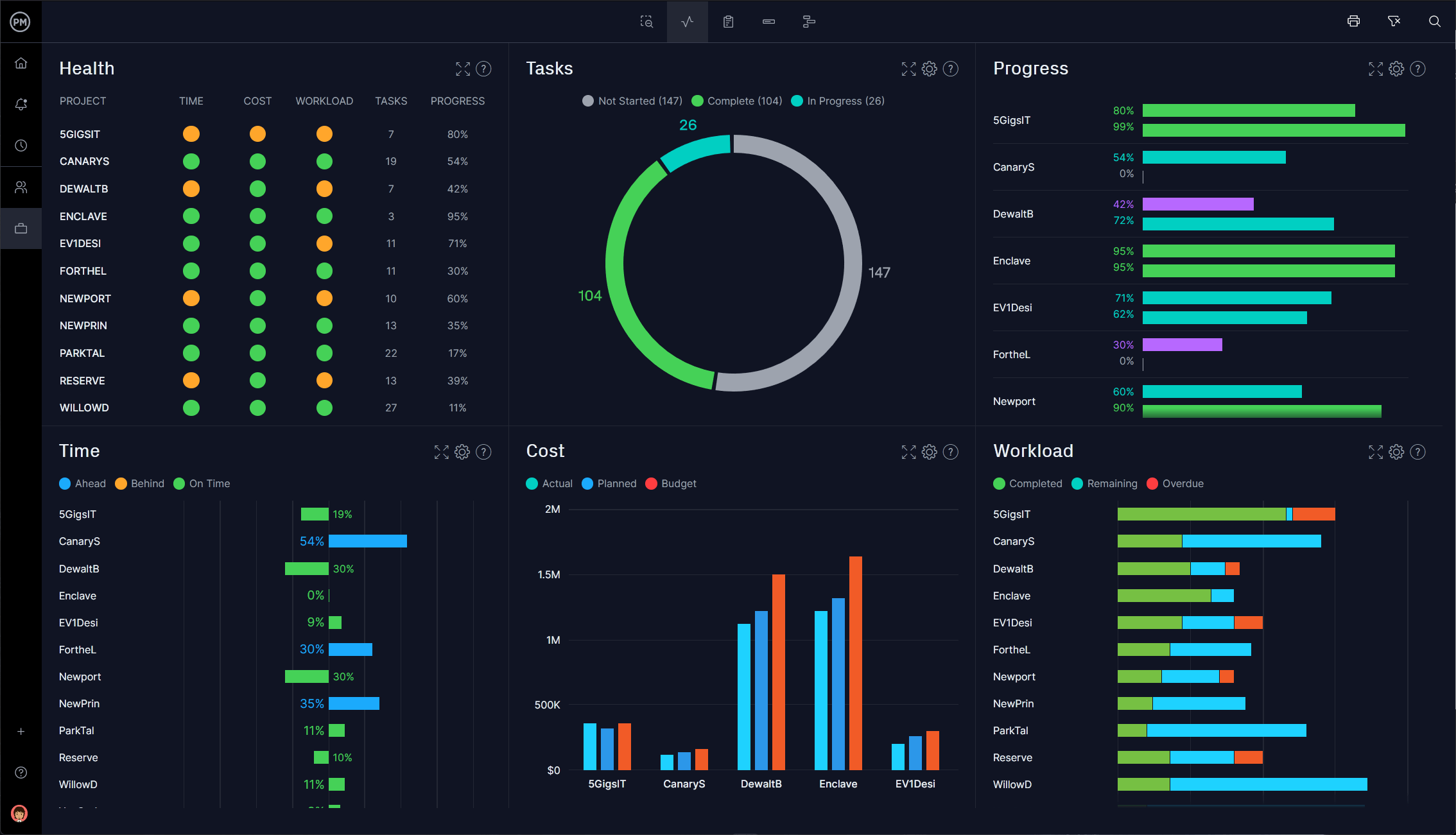Select the Home menu item in sidebar
The image size is (1456, 835).
(x=21, y=63)
